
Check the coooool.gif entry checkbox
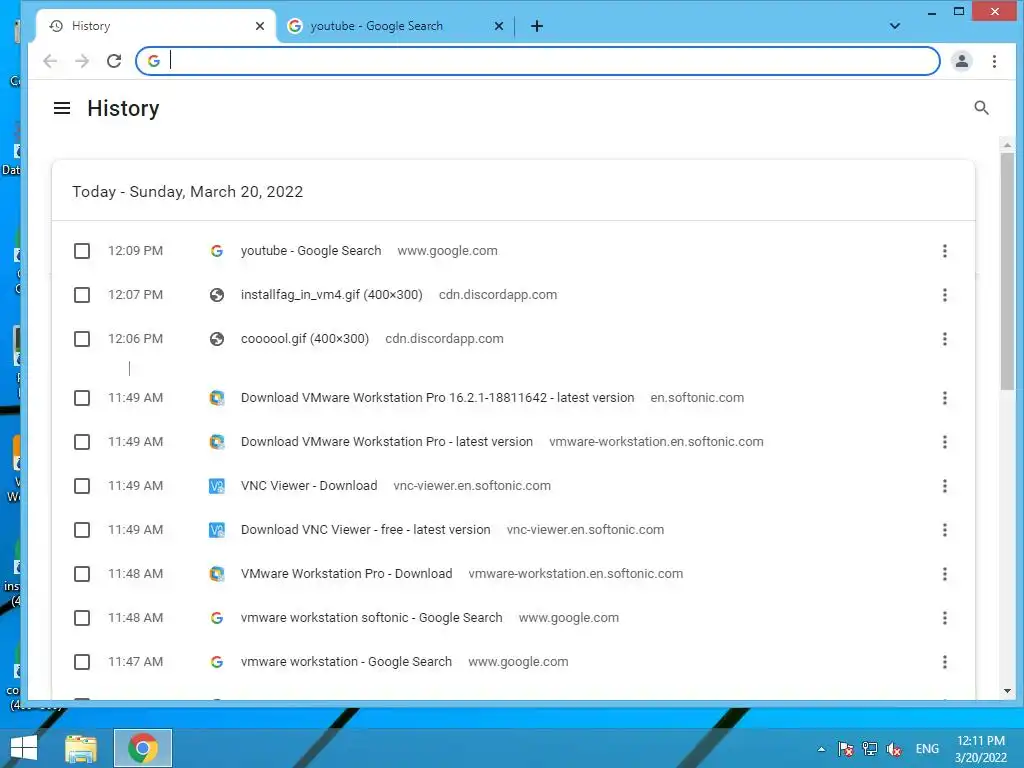[82, 339]
